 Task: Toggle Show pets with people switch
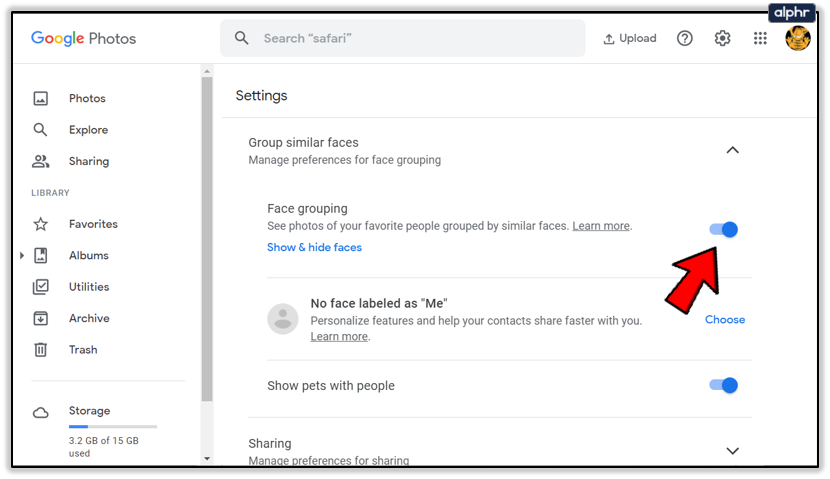(x=724, y=385)
